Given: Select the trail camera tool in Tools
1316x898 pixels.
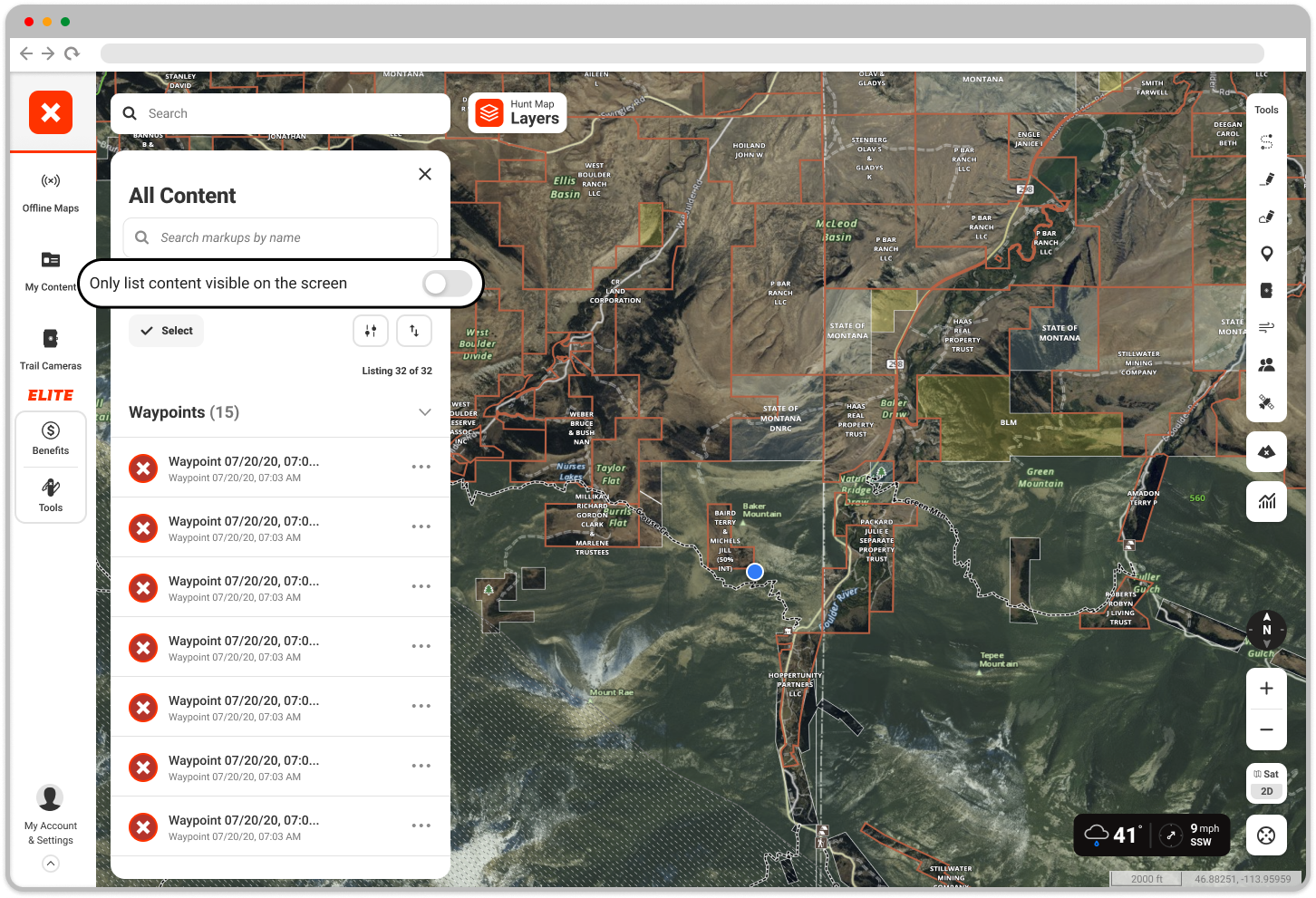Looking at the screenshot, I should click(1267, 291).
